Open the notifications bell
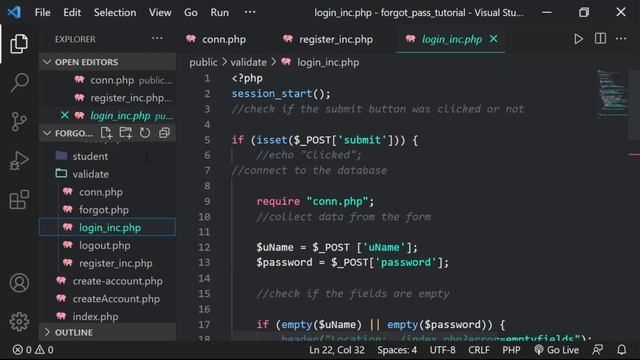640x360 pixels. pyautogui.click(x=622, y=350)
